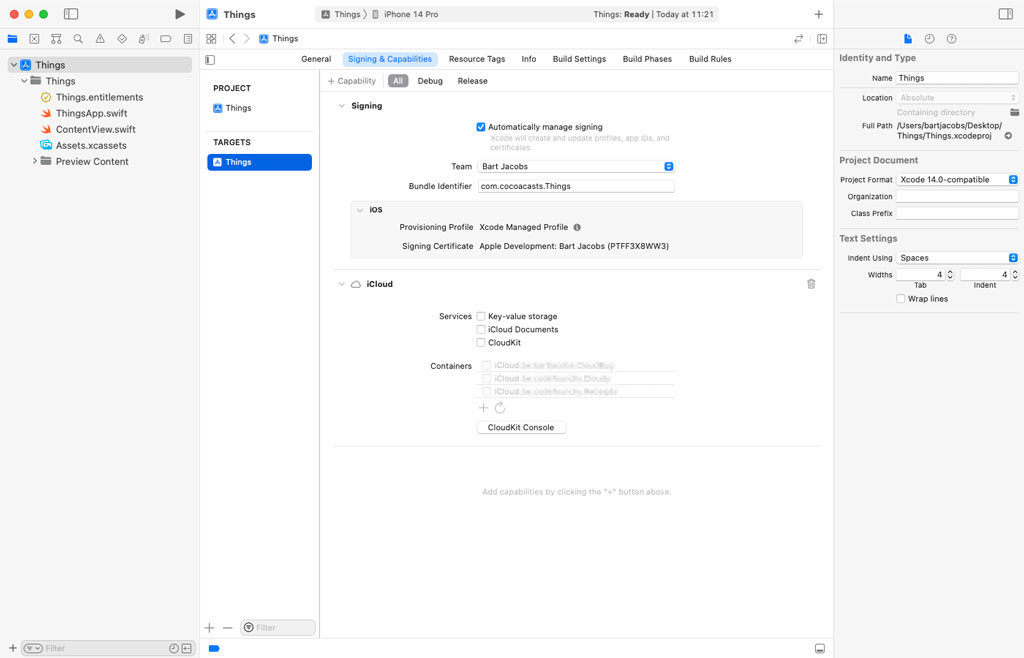Add an editor on the right

[x=822, y=39]
